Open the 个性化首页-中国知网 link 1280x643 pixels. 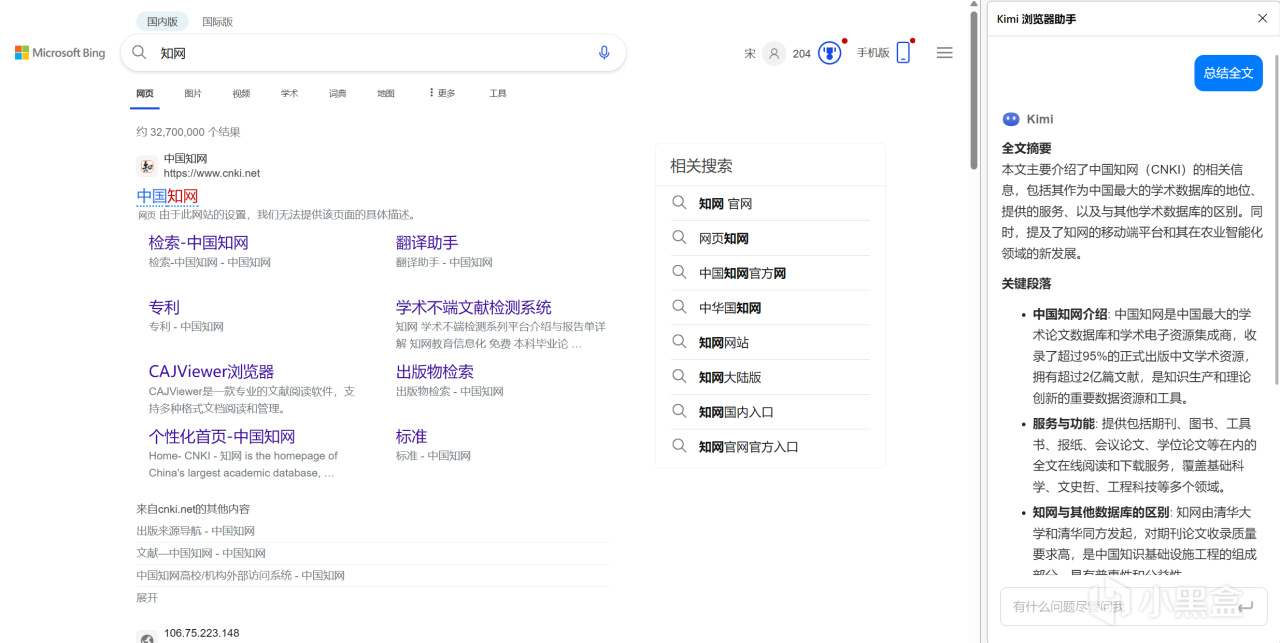pyautogui.click(x=222, y=436)
